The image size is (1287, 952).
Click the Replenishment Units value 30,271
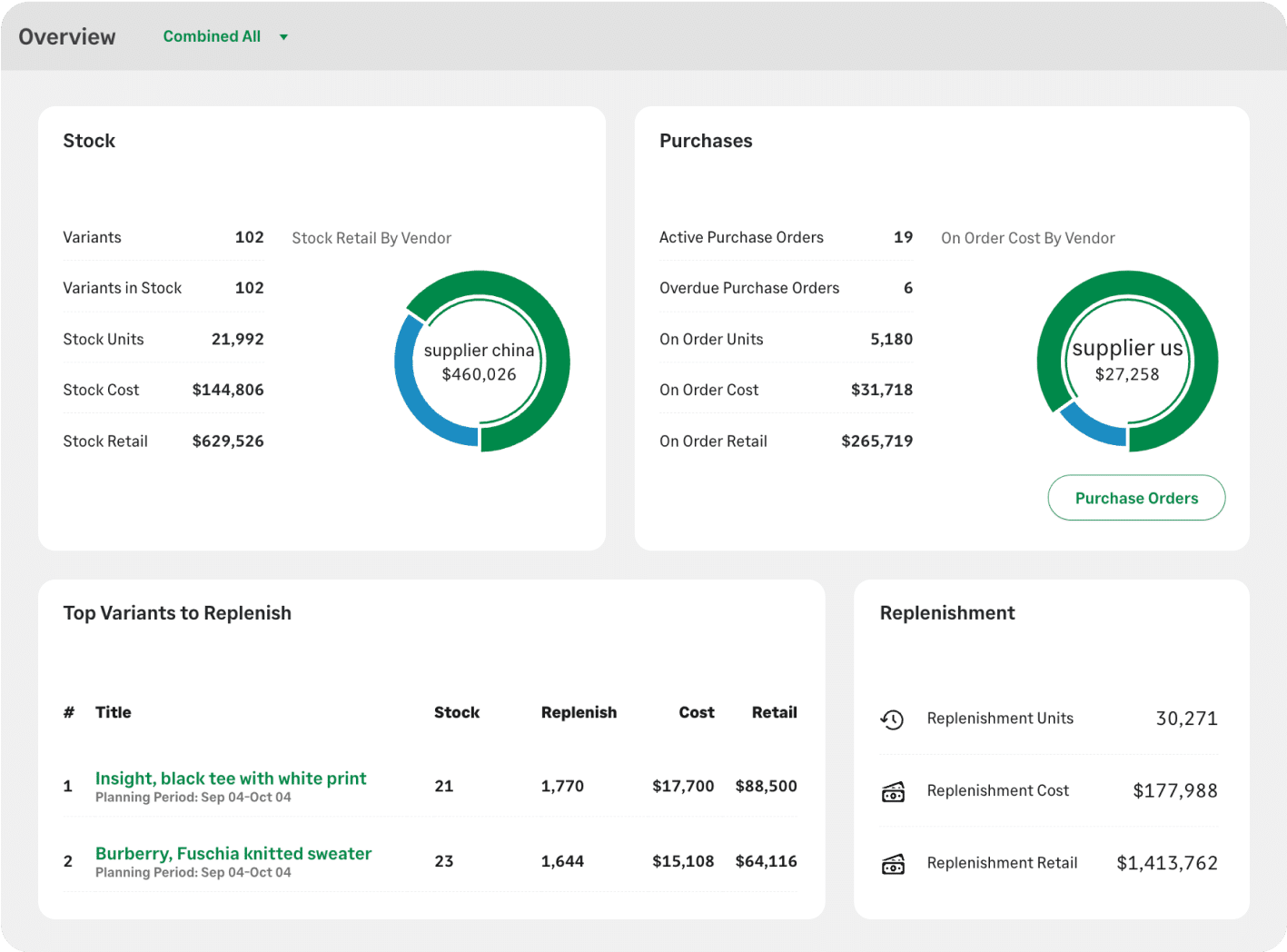[x=1187, y=719]
